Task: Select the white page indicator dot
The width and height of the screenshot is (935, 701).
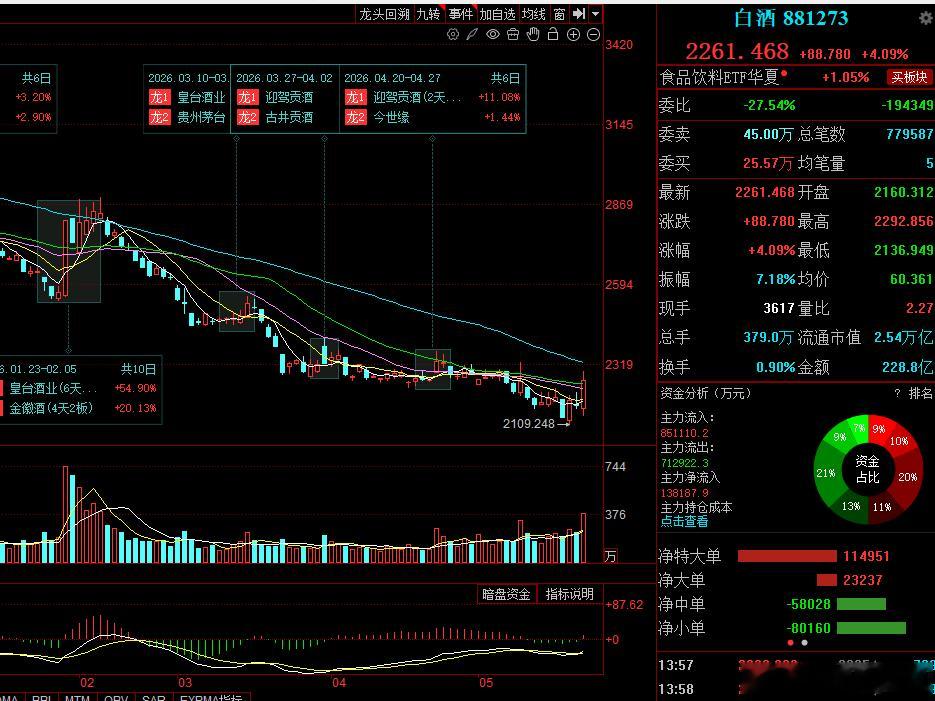Action: [804, 643]
